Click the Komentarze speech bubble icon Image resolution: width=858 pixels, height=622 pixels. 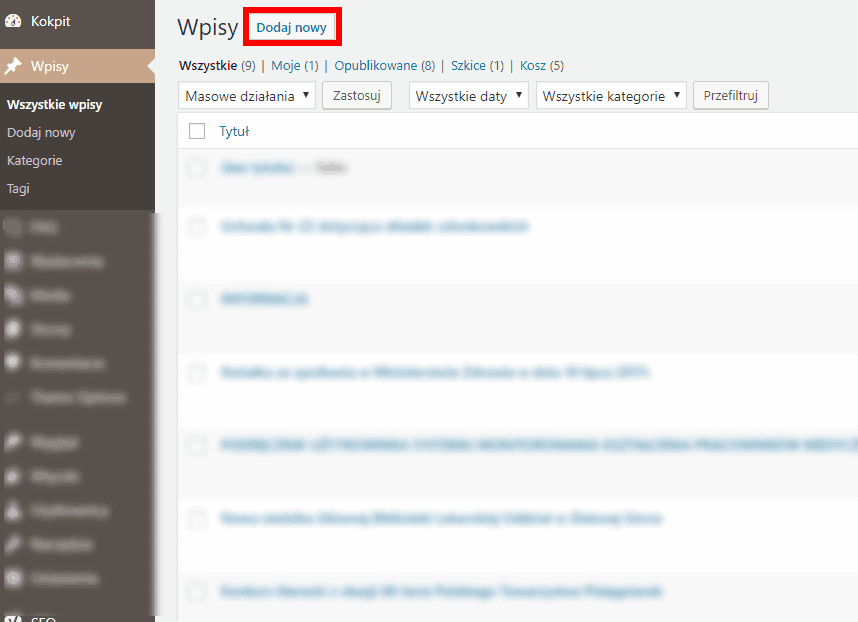tap(14, 363)
